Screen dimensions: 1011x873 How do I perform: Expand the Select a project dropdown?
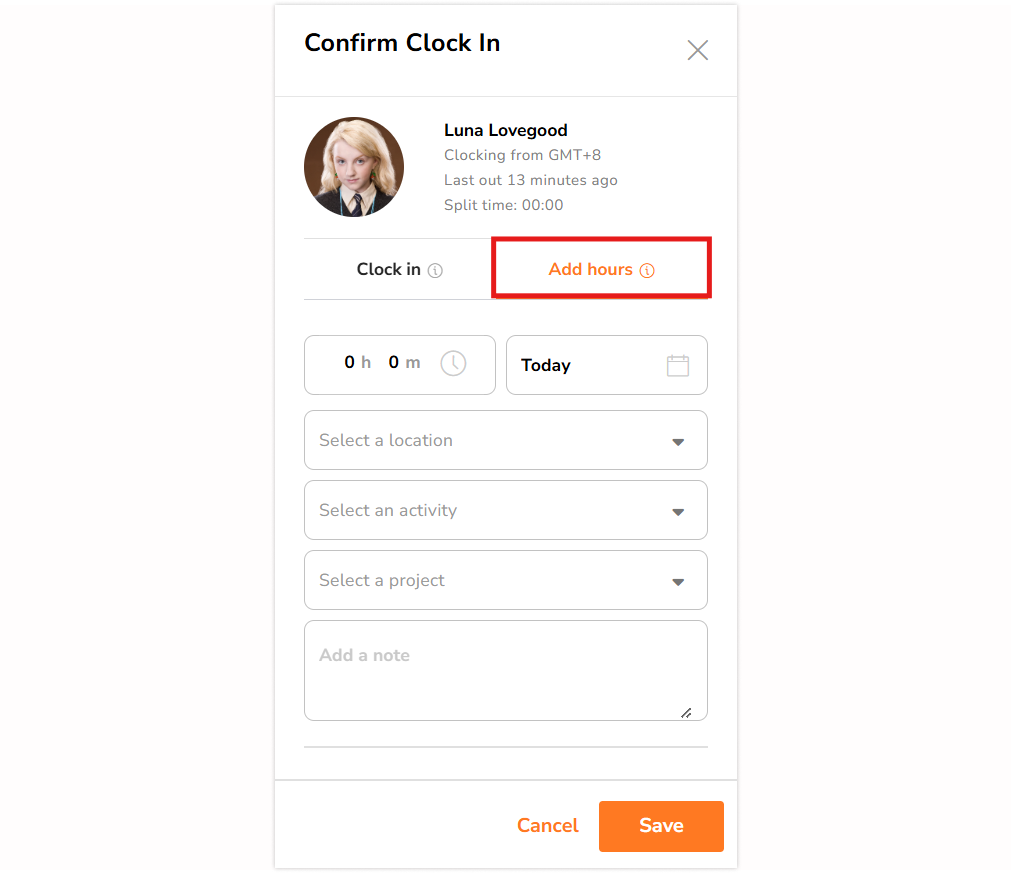506,580
